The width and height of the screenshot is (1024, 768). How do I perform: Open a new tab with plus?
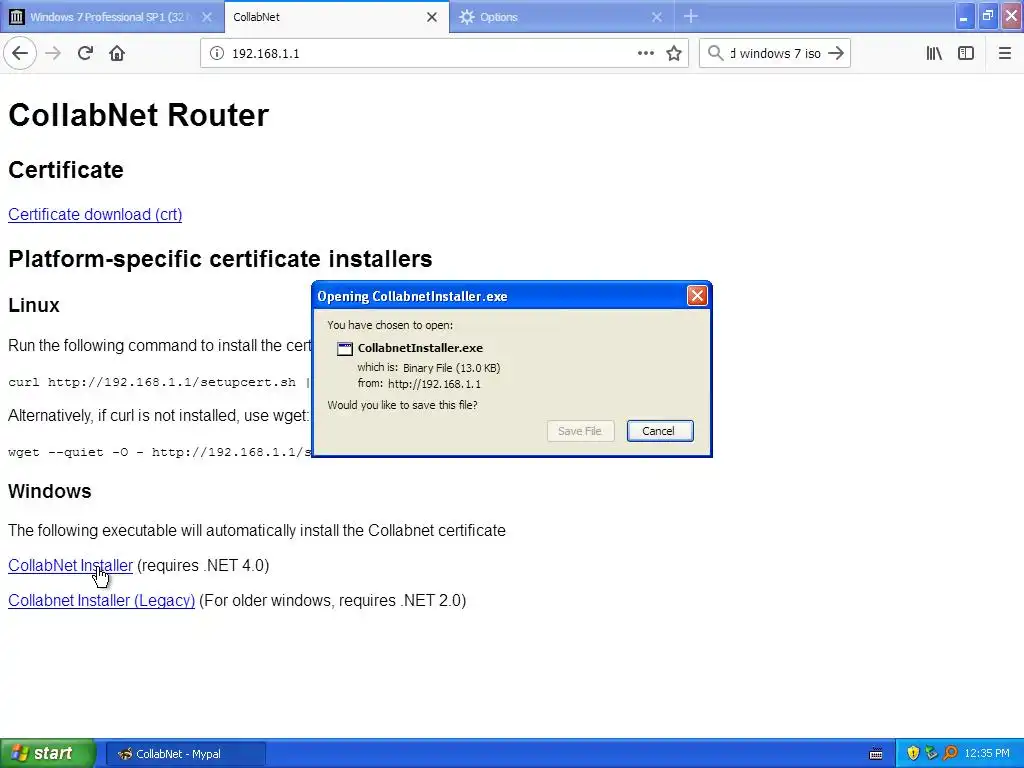[690, 17]
